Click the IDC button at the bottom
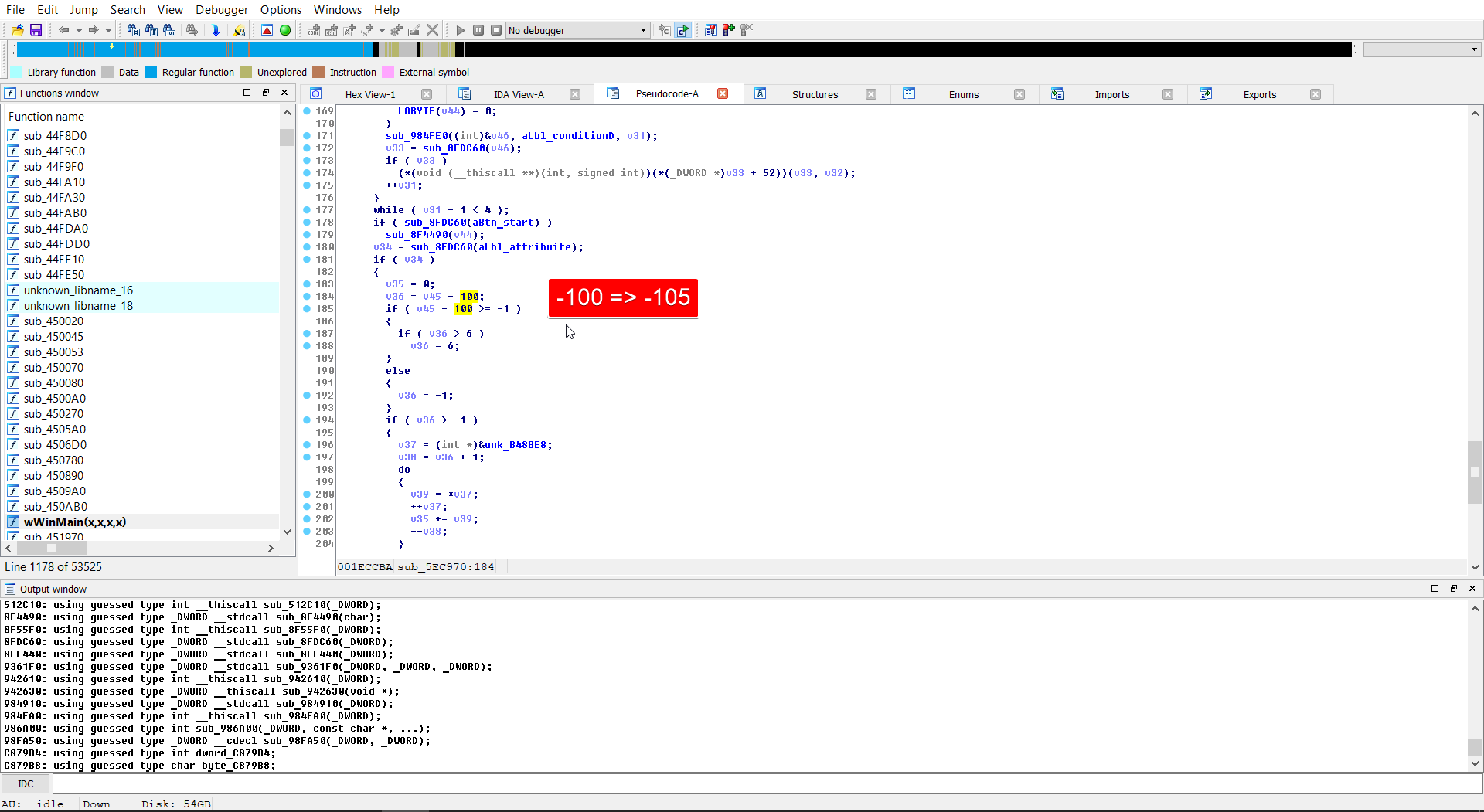The height and width of the screenshot is (812, 1484). 26,783
